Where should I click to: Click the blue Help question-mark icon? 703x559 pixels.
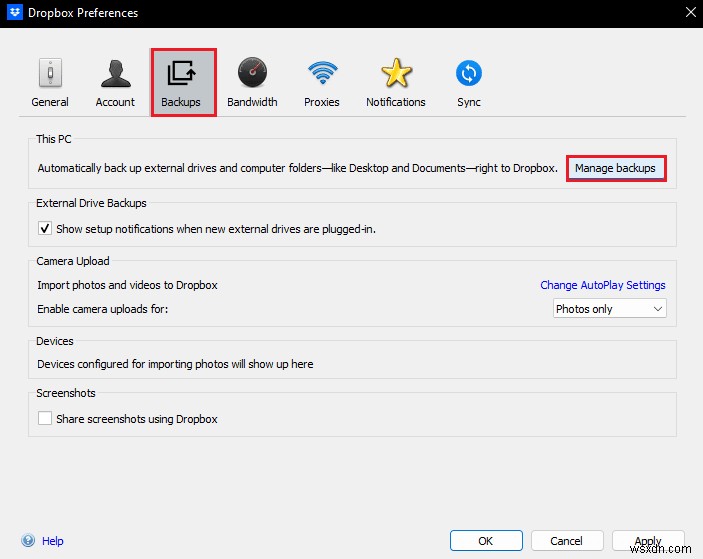pyautogui.click(x=28, y=541)
